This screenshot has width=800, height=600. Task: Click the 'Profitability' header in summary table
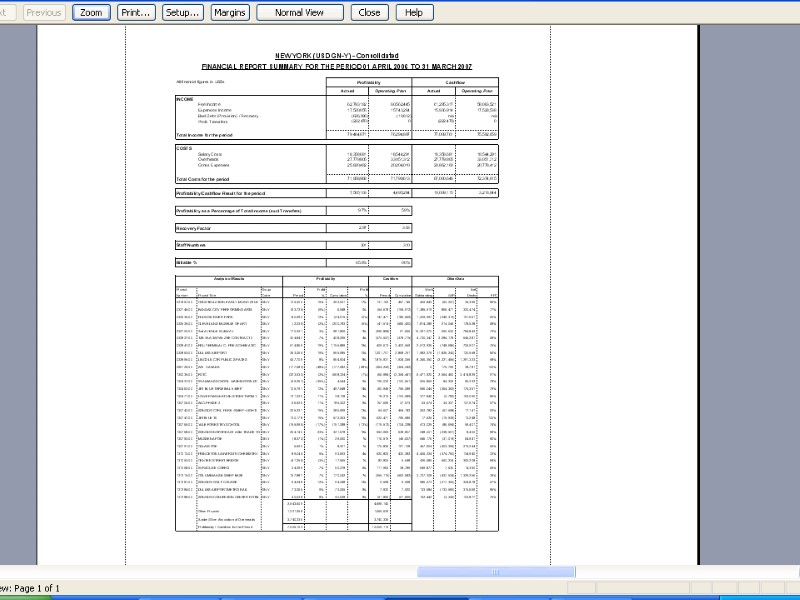point(368,82)
